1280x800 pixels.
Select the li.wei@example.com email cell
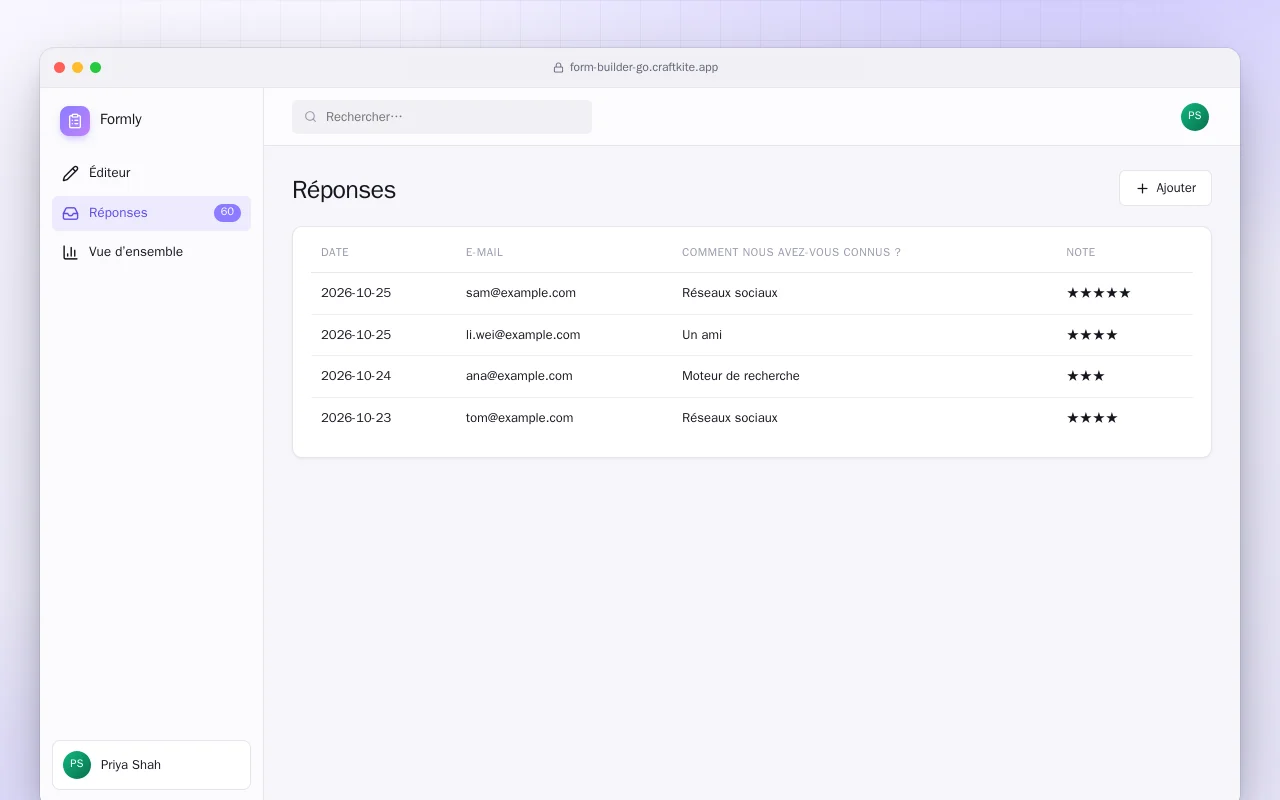(523, 335)
